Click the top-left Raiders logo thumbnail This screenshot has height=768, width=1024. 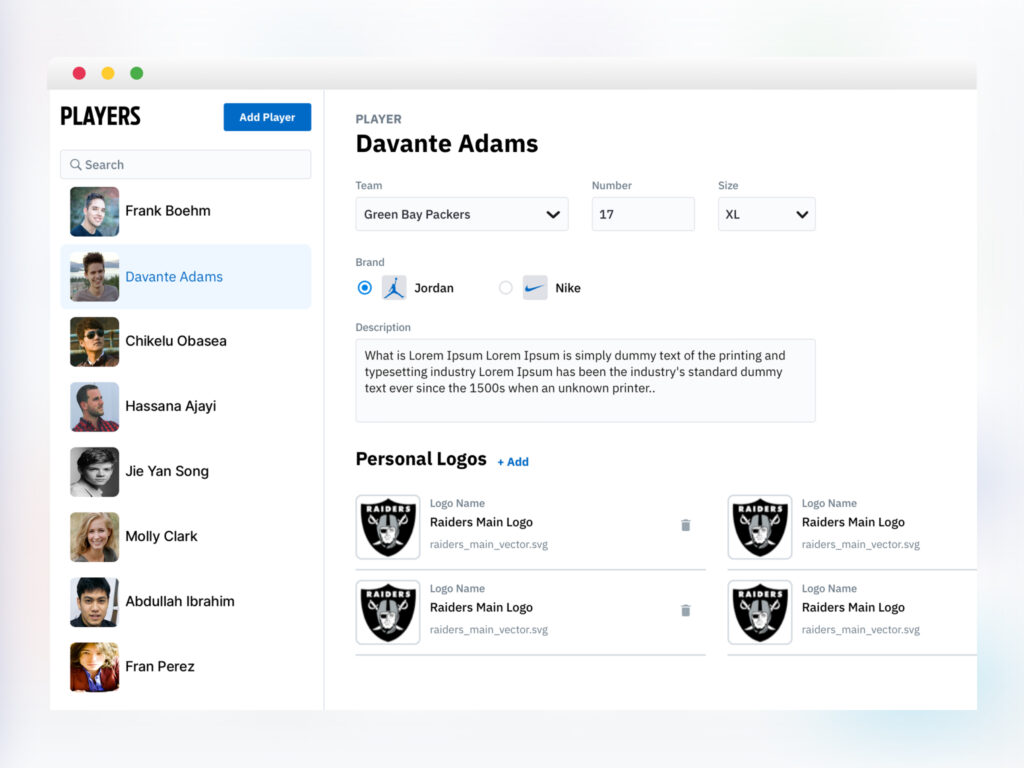coord(388,527)
